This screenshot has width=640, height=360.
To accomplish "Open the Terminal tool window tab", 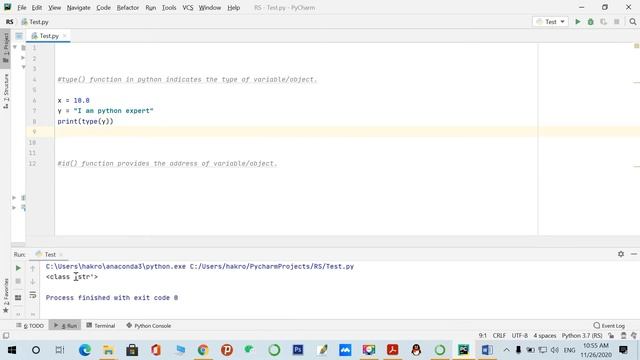I will tap(101, 326).
